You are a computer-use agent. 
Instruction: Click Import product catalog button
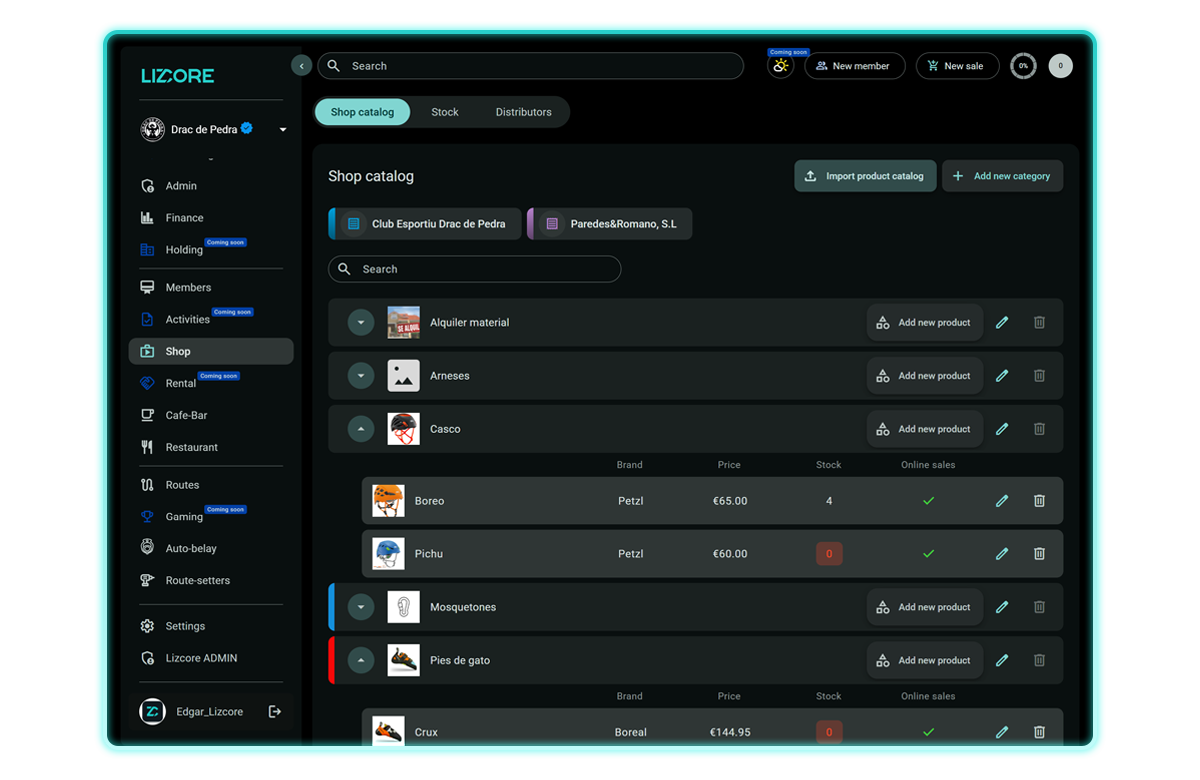865,176
